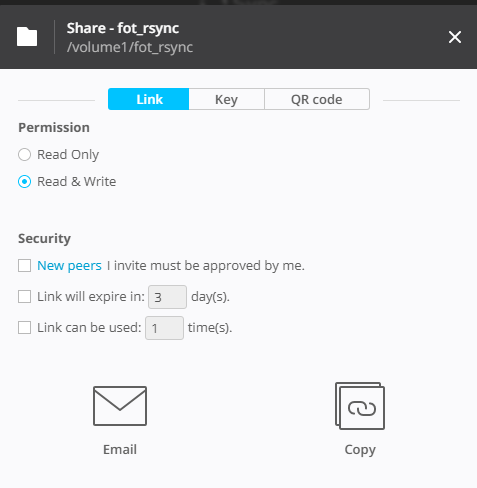Open the New peers link
This screenshot has height=488, width=477.
pos(69,266)
